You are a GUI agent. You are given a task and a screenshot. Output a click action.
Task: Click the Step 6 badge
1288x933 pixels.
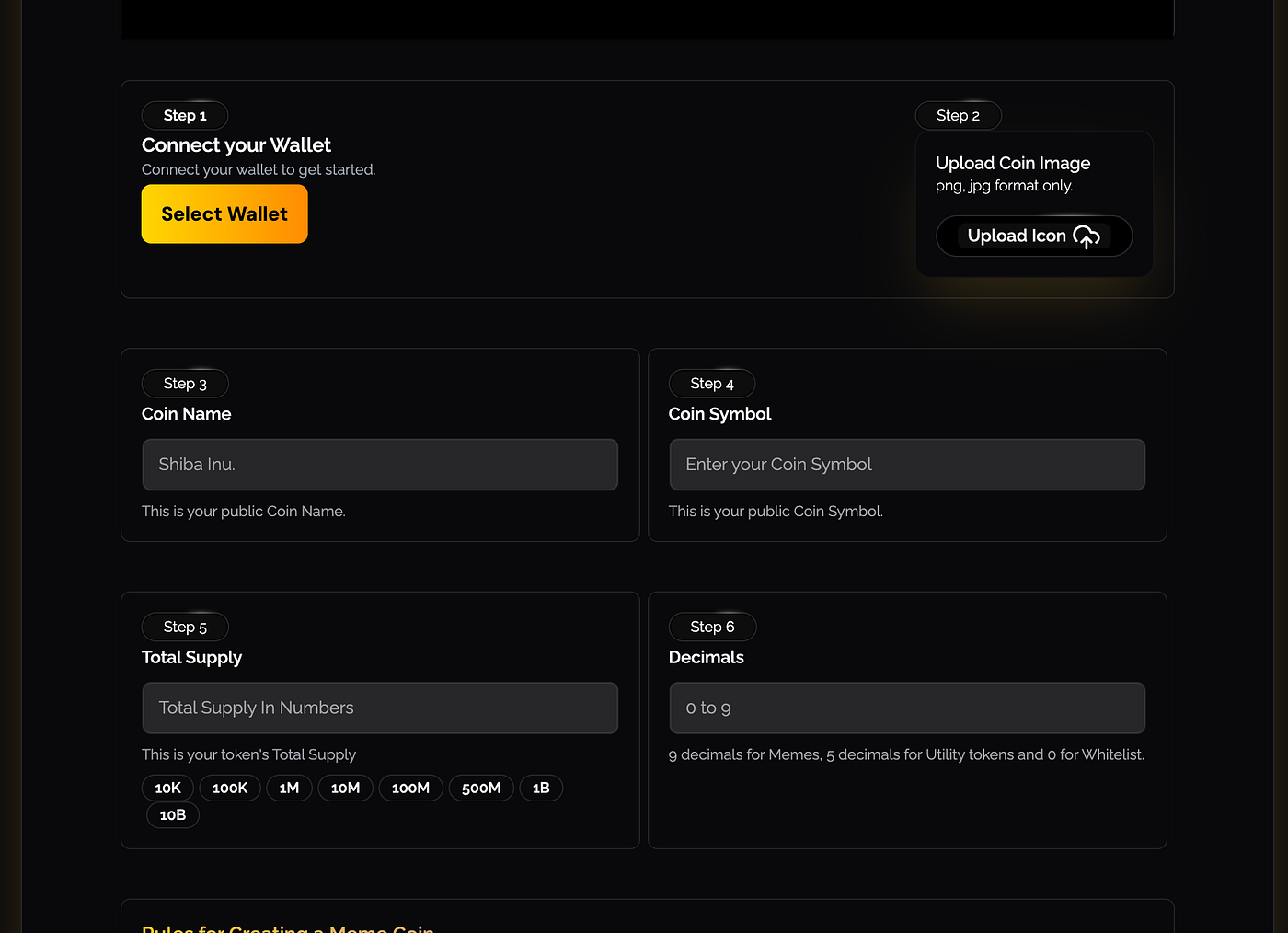pos(712,628)
